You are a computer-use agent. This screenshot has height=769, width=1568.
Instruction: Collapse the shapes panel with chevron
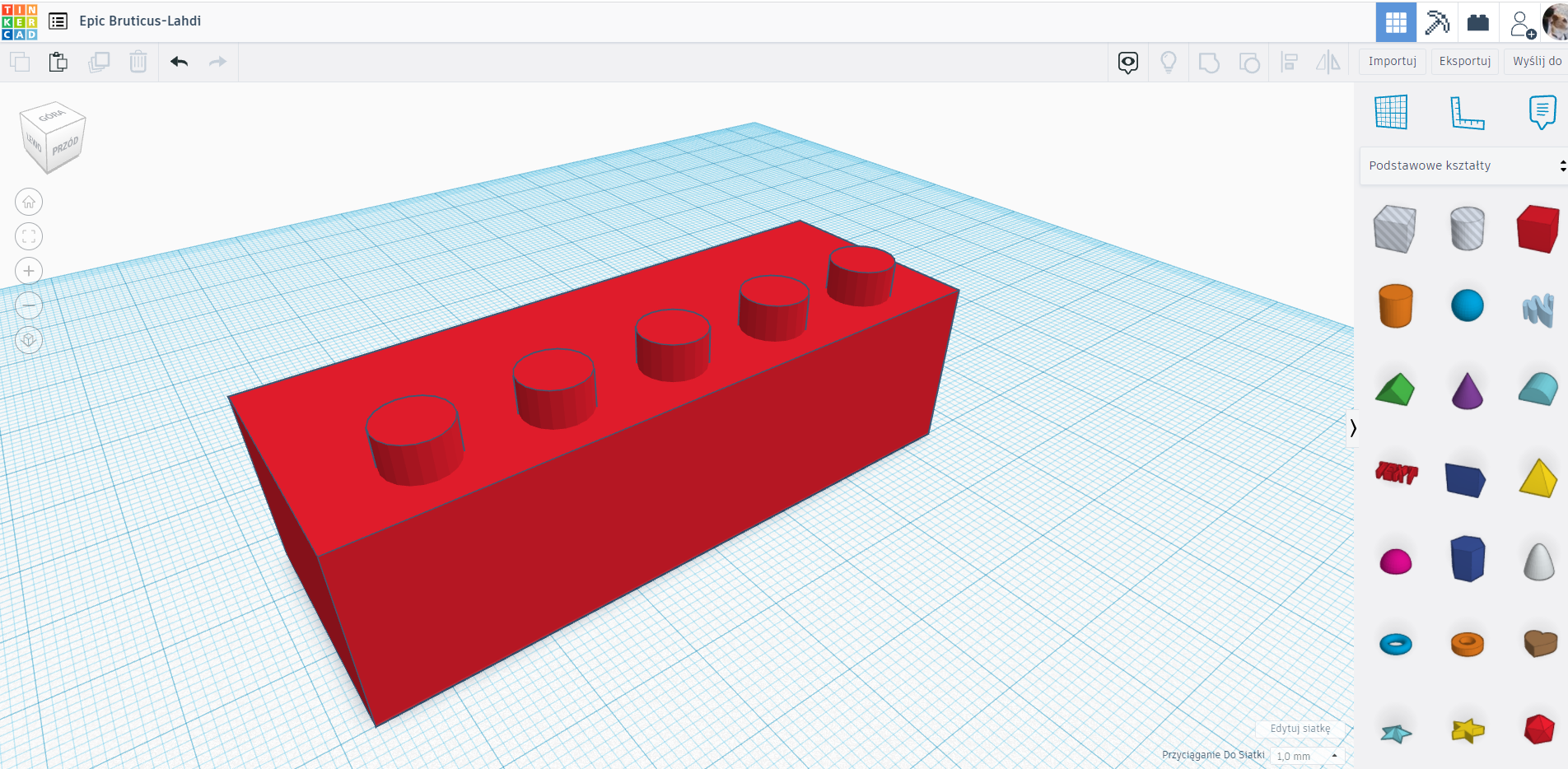click(x=1352, y=427)
